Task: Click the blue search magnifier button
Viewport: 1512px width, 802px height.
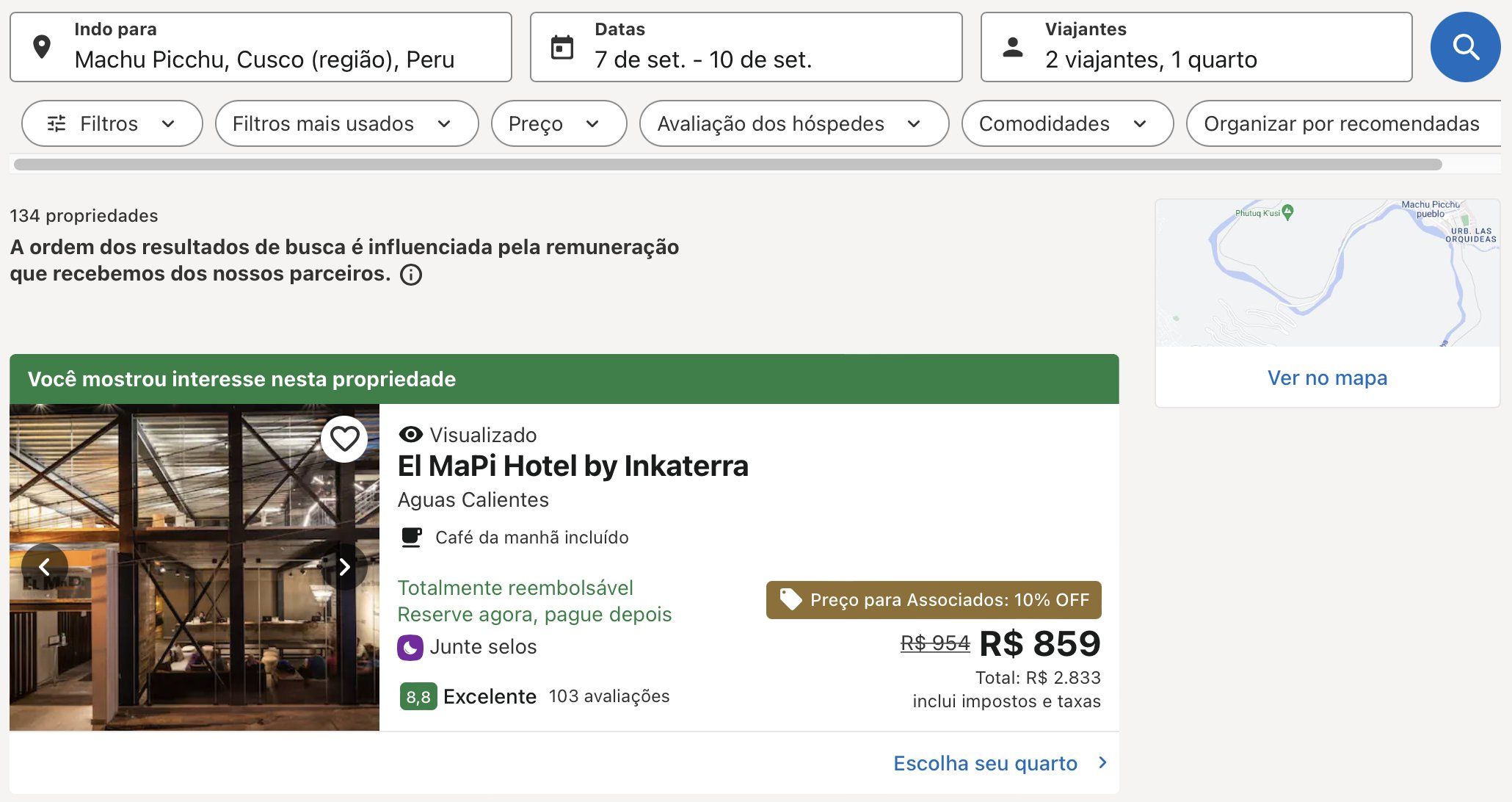Action: coord(1465,47)
